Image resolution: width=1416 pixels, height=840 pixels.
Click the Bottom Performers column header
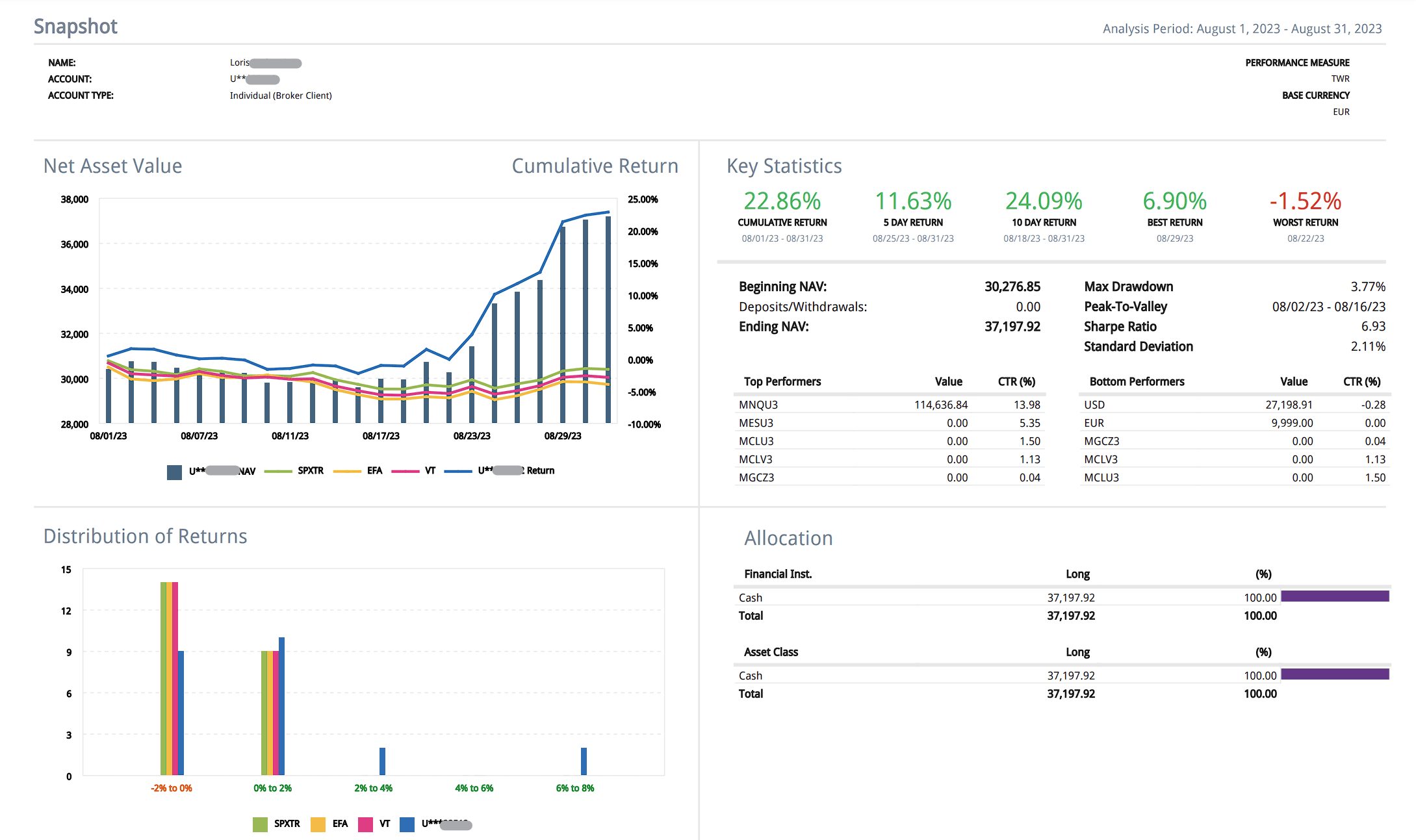1137,381
